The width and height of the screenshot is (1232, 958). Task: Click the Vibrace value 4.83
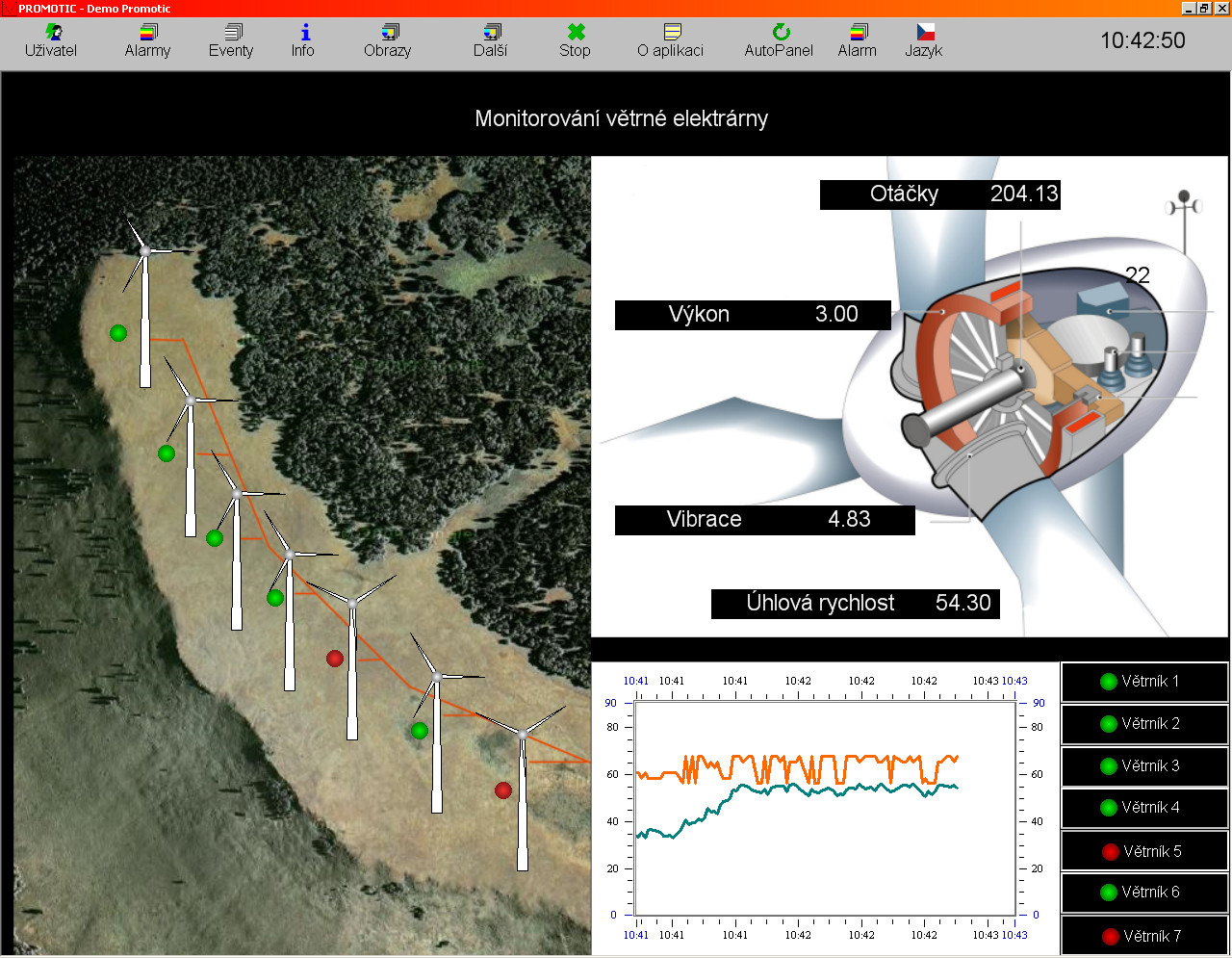[x=849, y=519]
